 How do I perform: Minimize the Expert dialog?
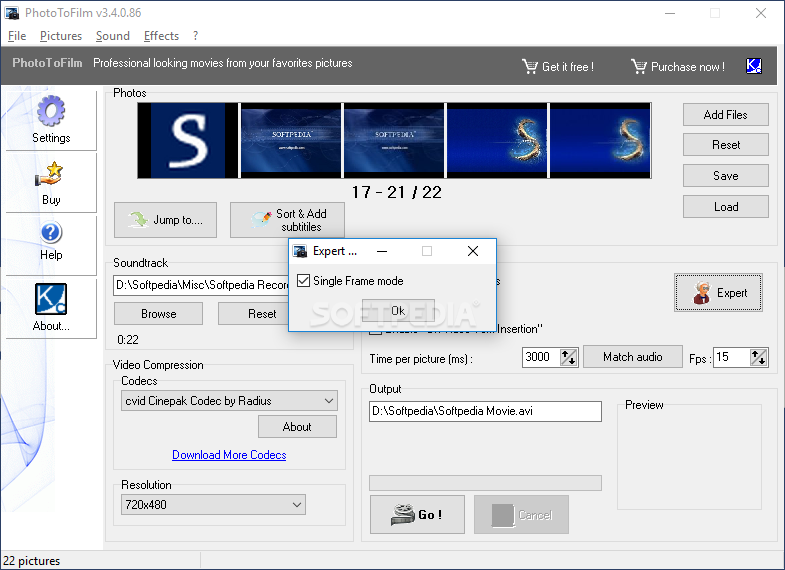382,251
